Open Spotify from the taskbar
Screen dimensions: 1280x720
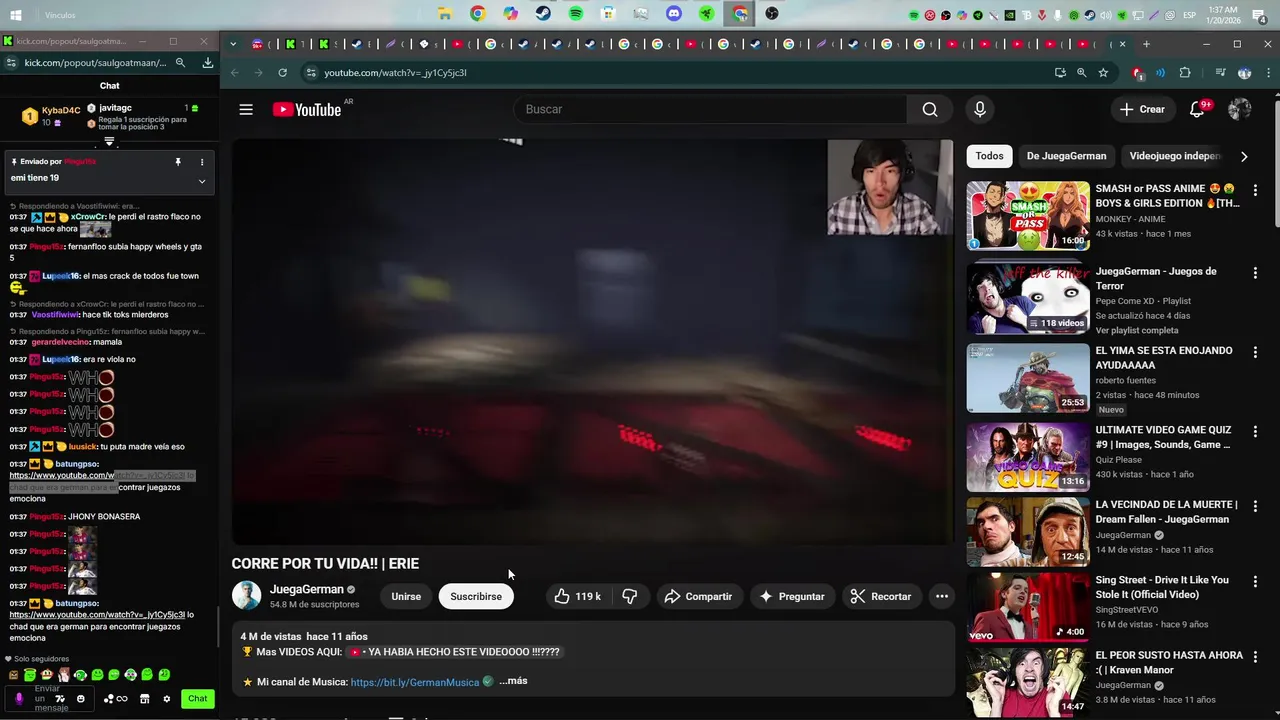[x=576, y=14]
